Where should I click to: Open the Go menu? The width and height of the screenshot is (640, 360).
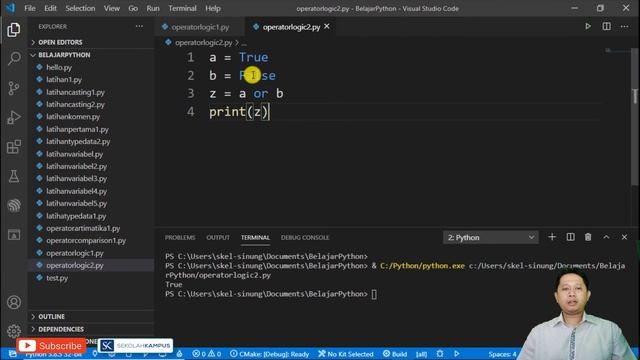pos(133,8)
